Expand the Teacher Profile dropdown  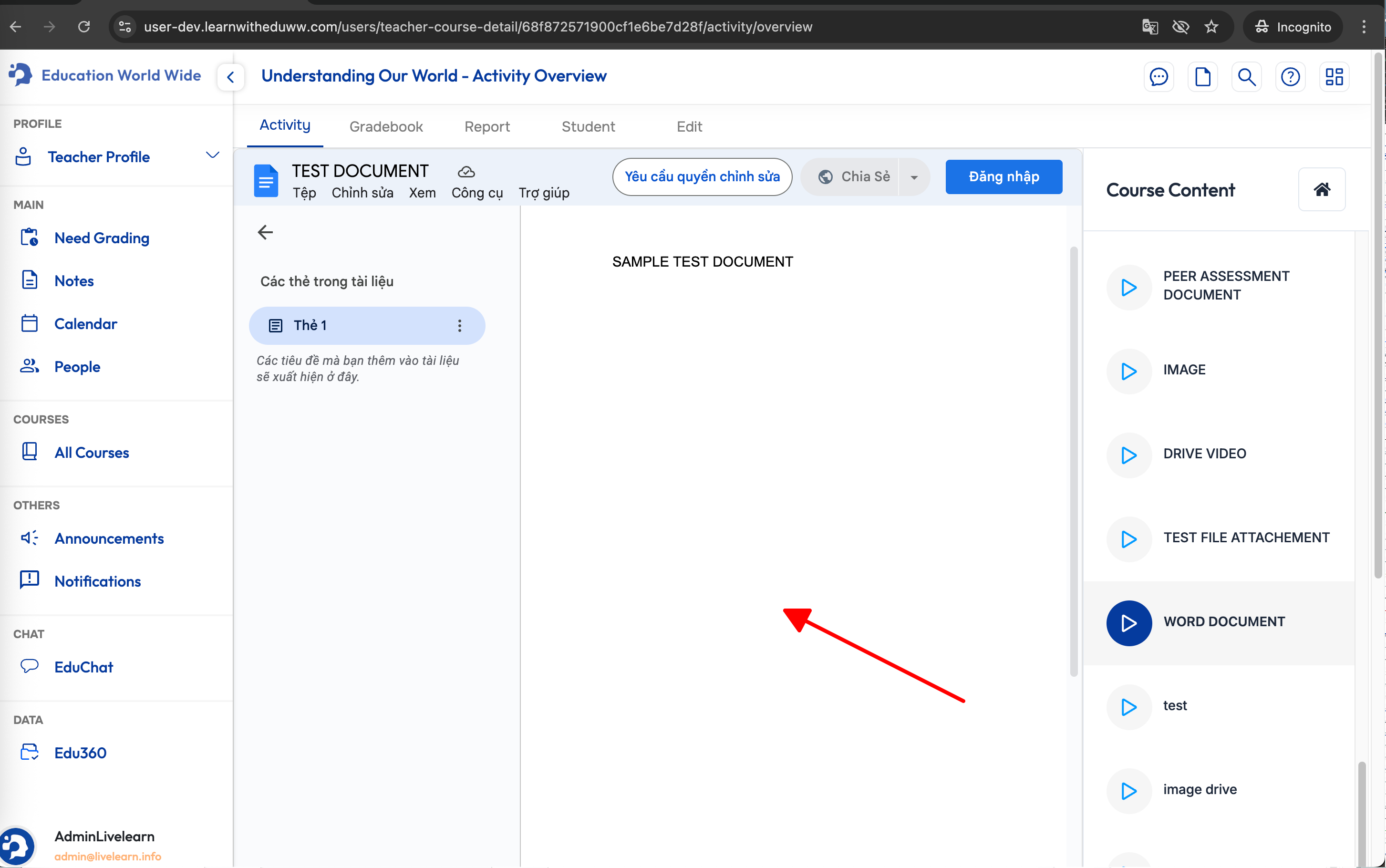pyautogui.click(x=212, y=155)
